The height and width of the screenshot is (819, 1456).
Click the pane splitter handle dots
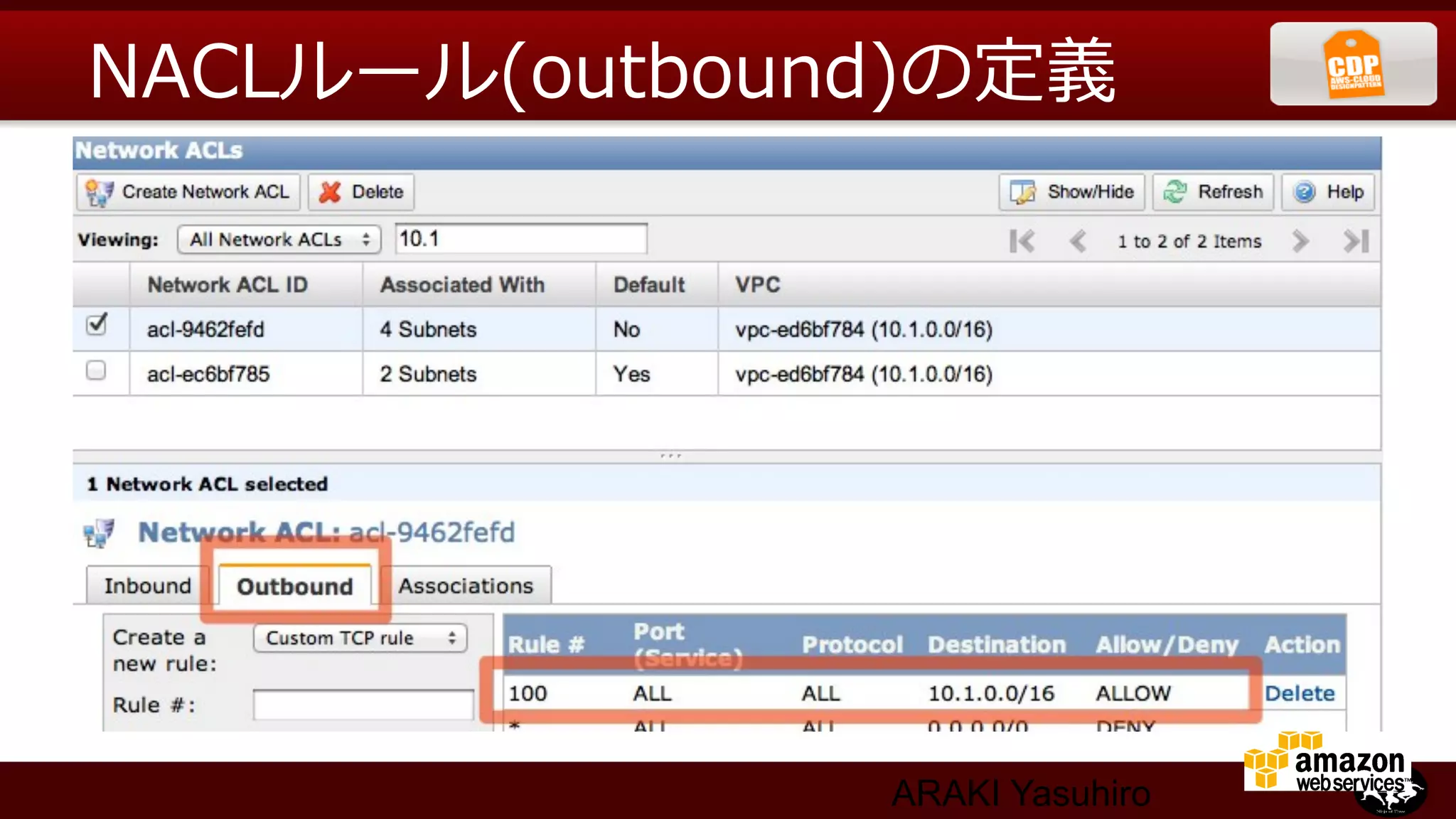click(x=670, y=456)
